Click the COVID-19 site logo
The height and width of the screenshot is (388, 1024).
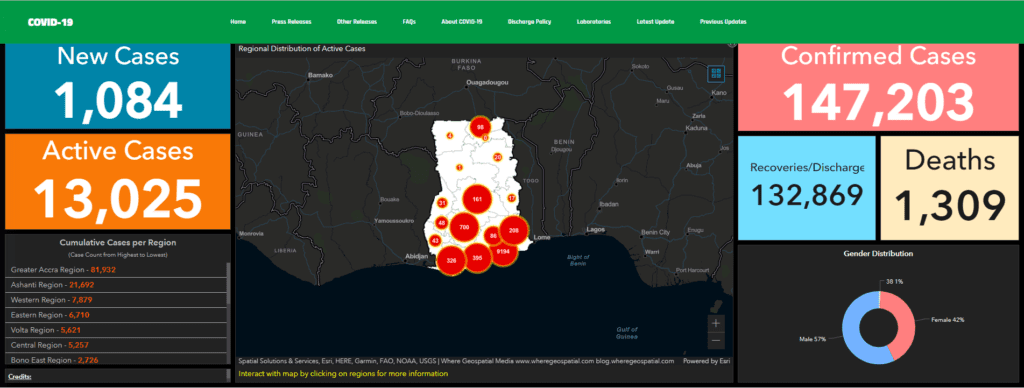click(x=50, y=22)
